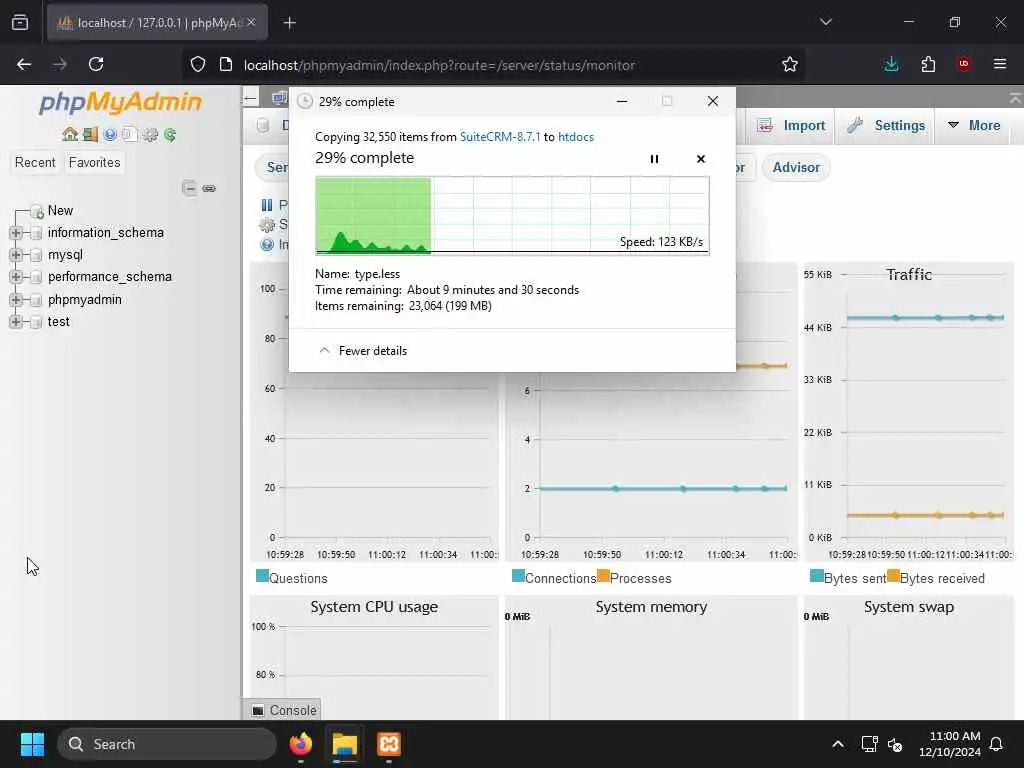This screenshot has width=1024, height=768.
Task: Open the More dropdown menu
Action: point(974,125)
